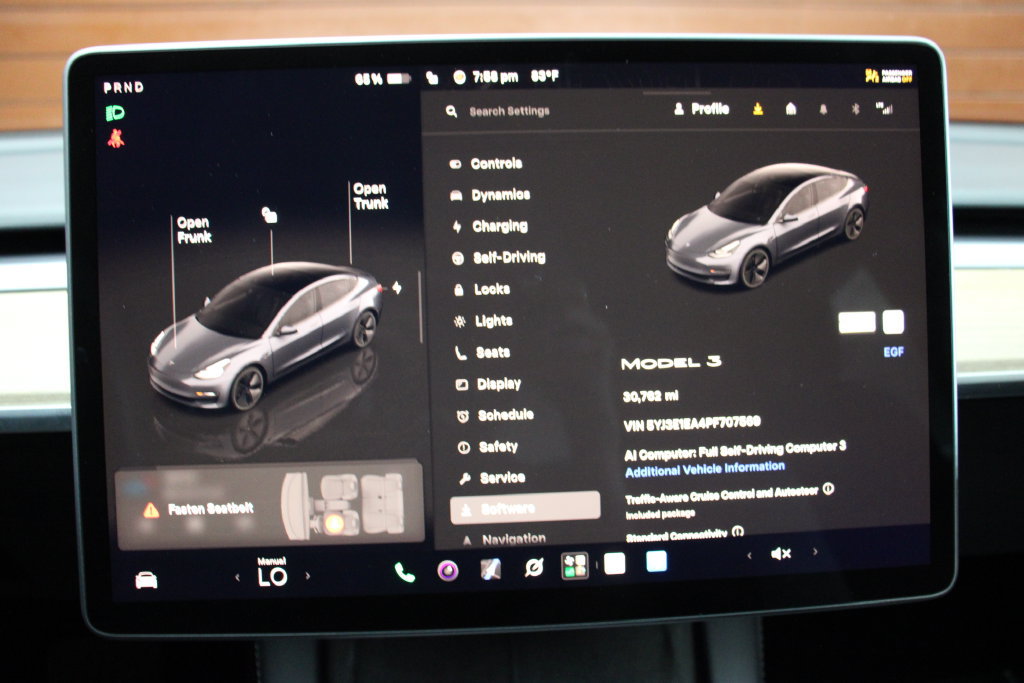Tap the VIN number text
This screenshot has width=1024, height=683.
[692, 423]
